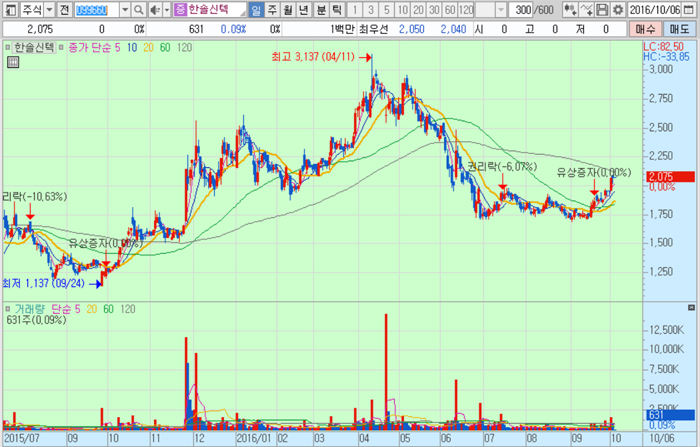Screen dimensions: 700x447
Task: Click the magnifier stock search icon
Action: pyautogui.click(x=139, y=10)
